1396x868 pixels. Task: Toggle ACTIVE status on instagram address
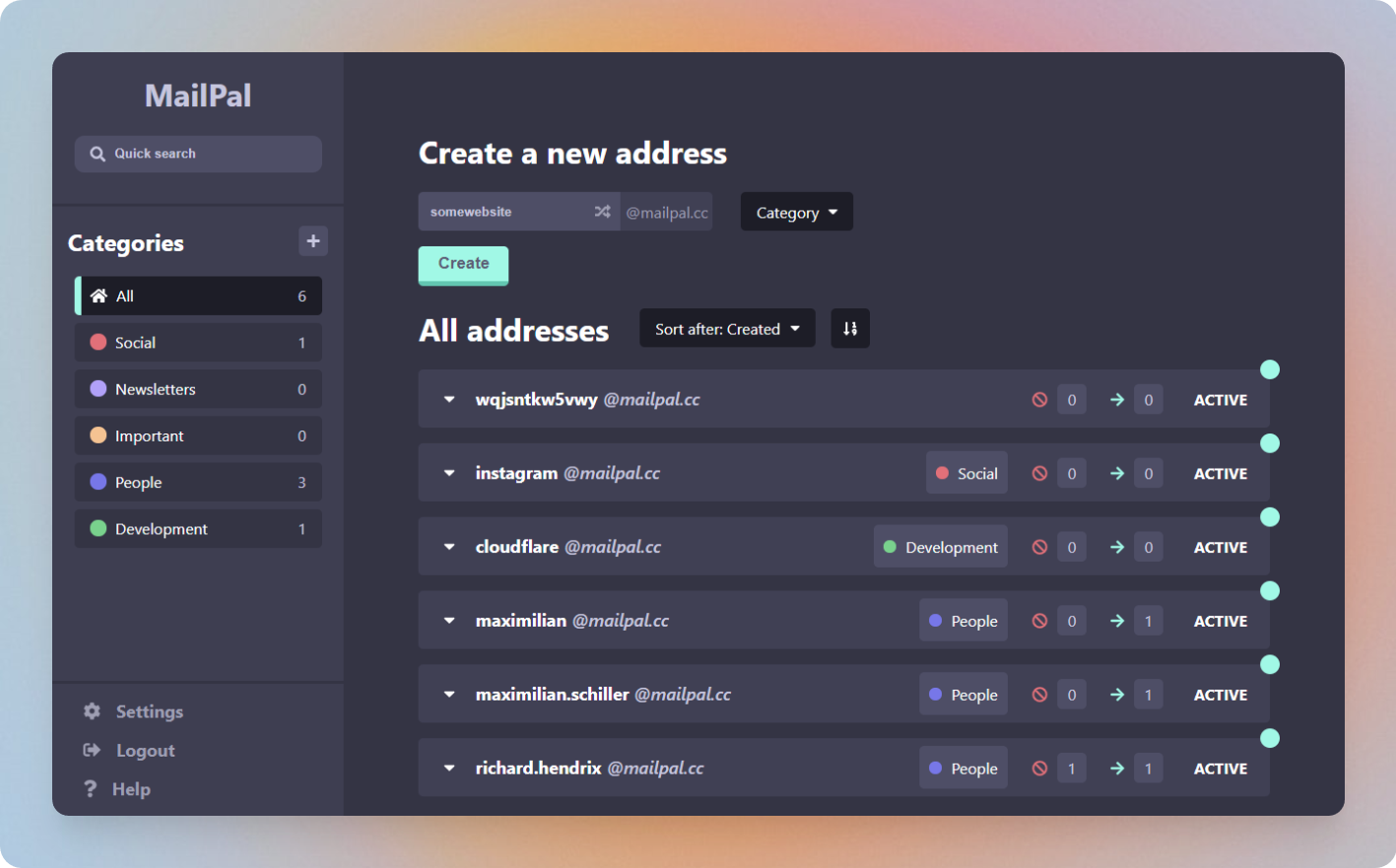(1220, 474)
